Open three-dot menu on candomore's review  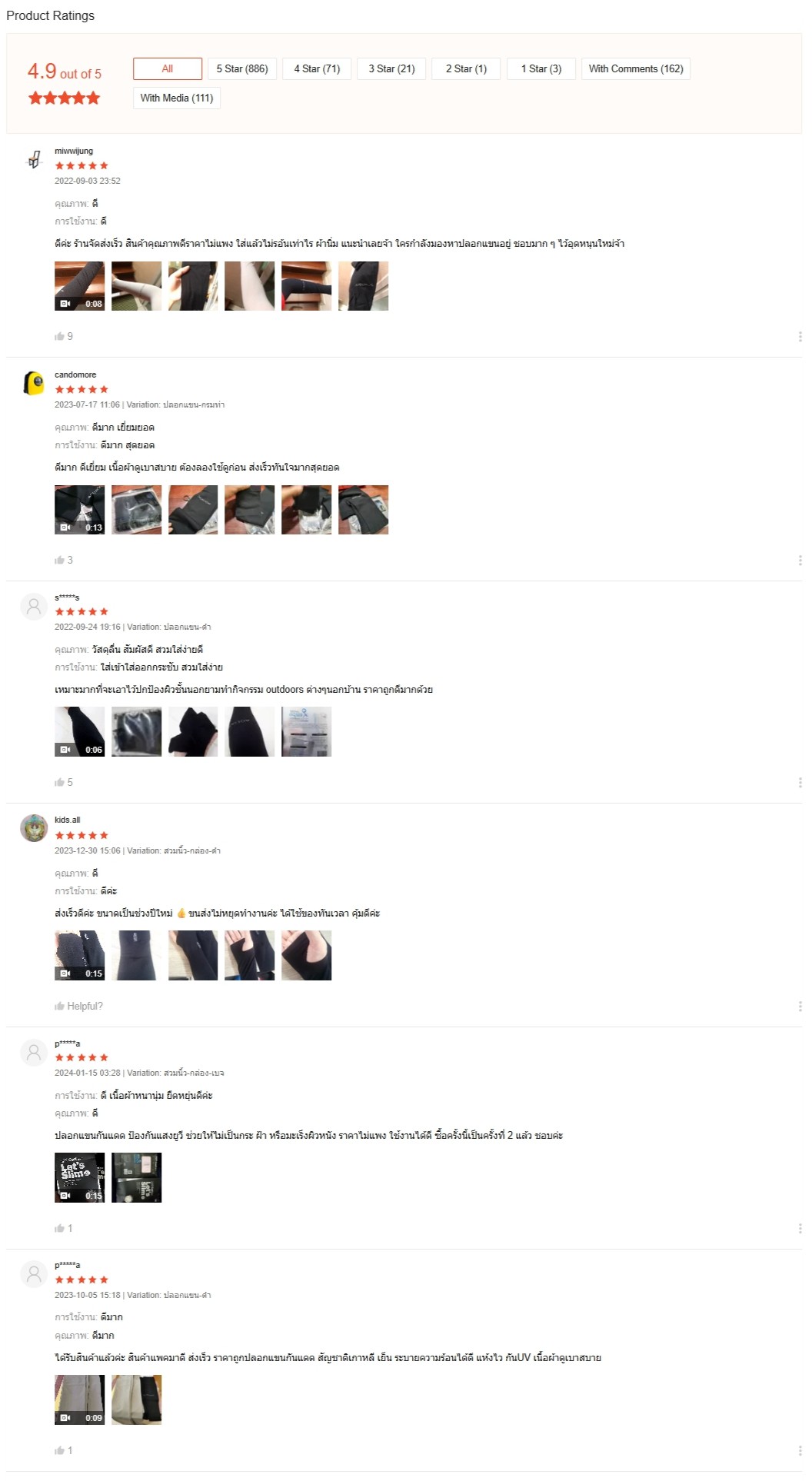coord(800,560)
